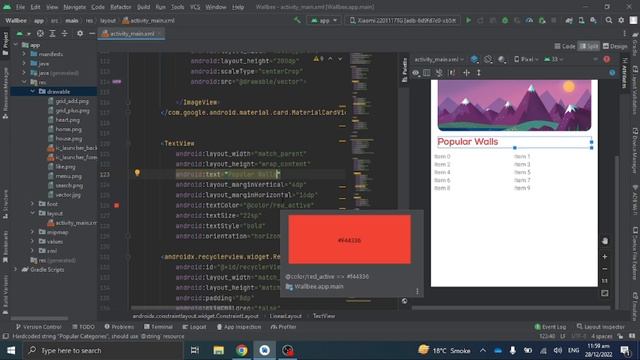Open the VCS menu

pyautogui.click(x=195, y=7)
